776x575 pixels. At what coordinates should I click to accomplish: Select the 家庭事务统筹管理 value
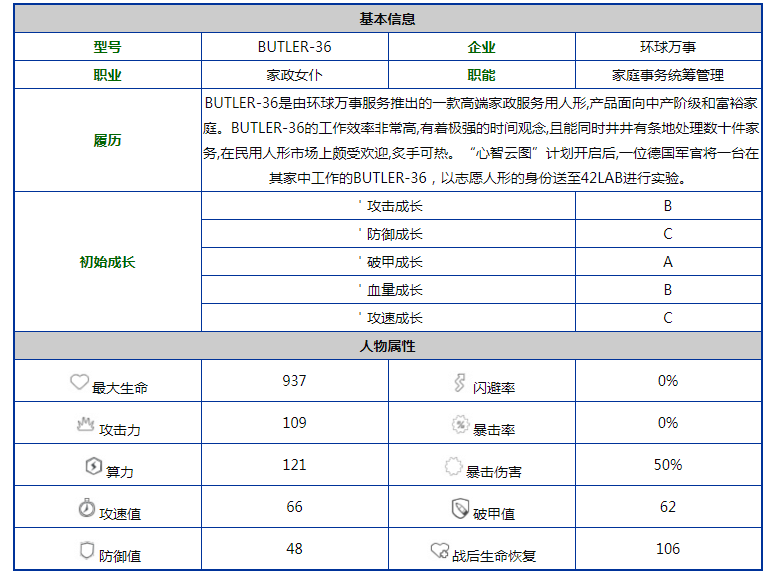click(x=668, y=75)
